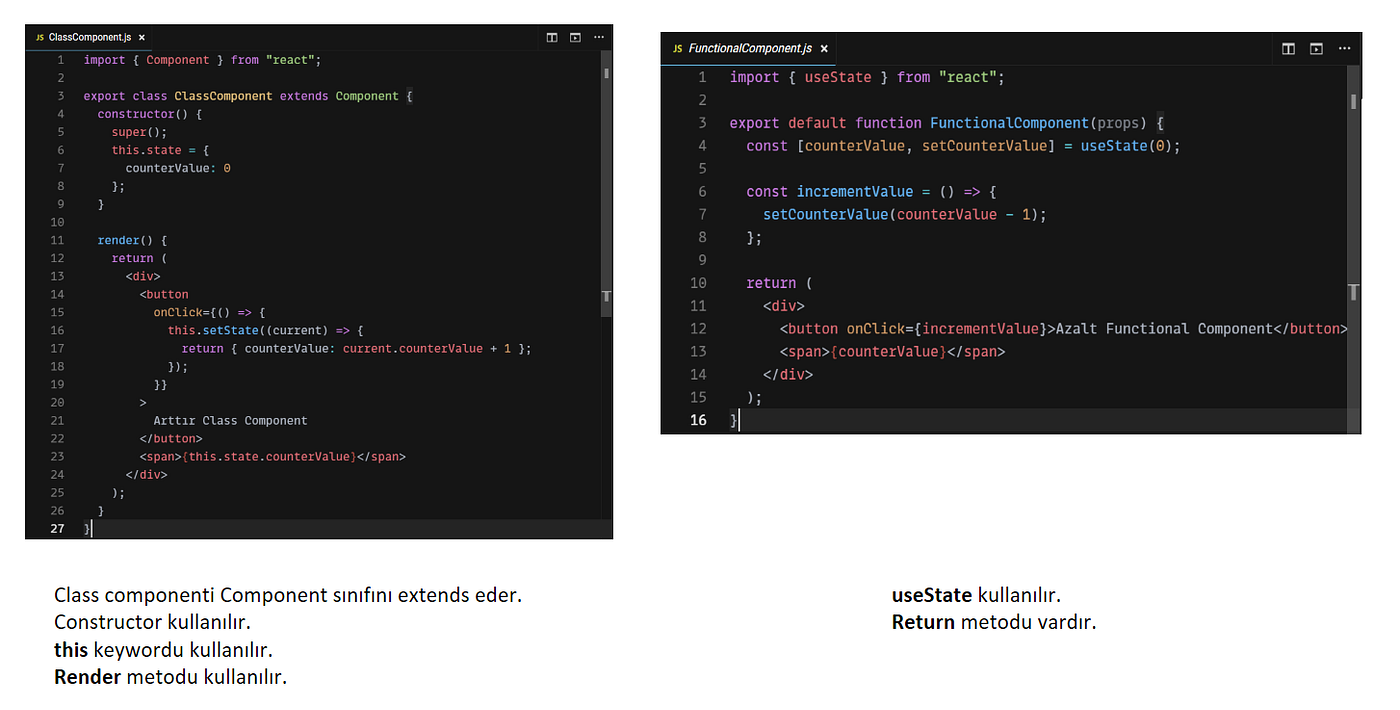The width and height of the screenshot is (1400, 710).
Task: Click JS file icon on ClassComponent.js tab
Action: [x=40, y=37]
